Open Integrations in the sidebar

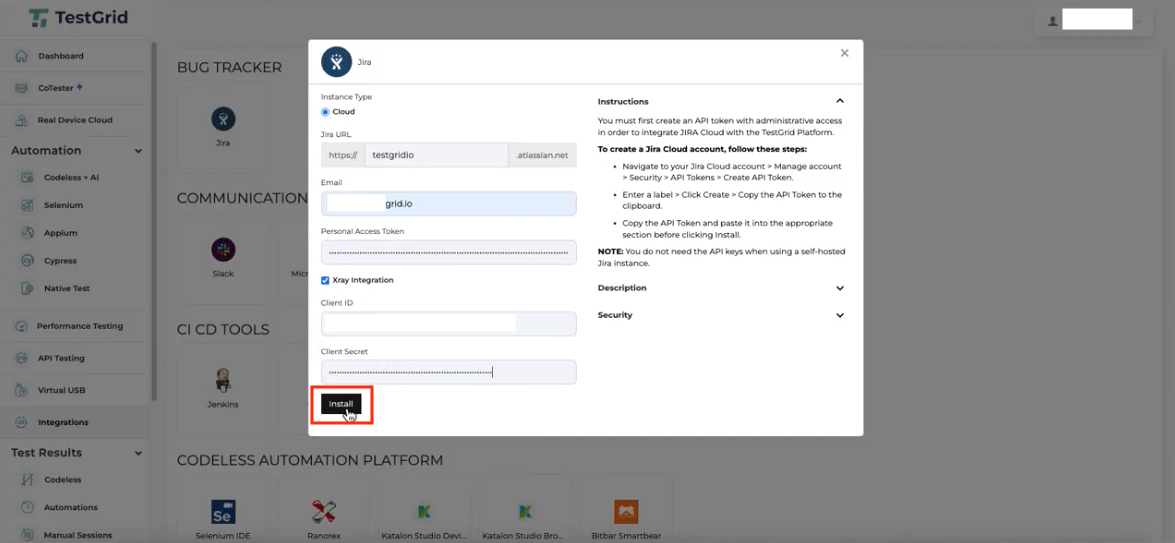(63, 422)
